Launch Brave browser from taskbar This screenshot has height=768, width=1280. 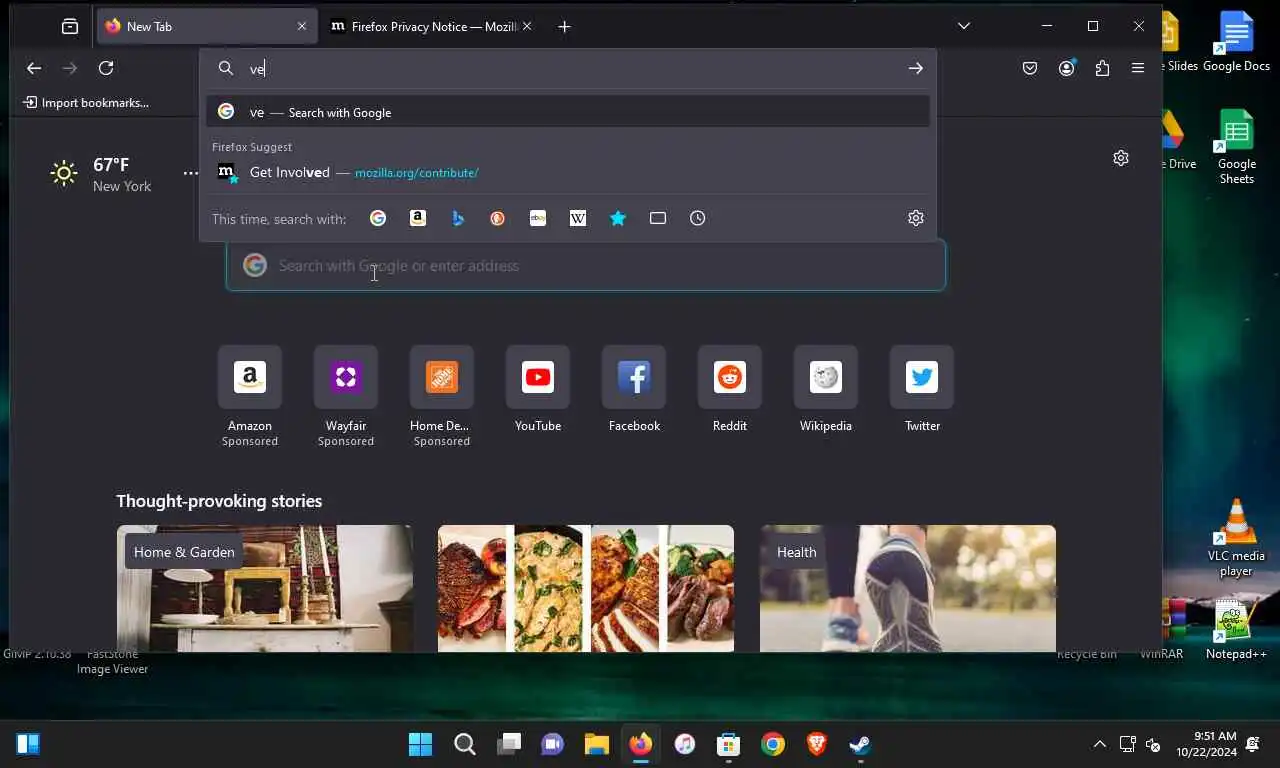coord(816,744)
